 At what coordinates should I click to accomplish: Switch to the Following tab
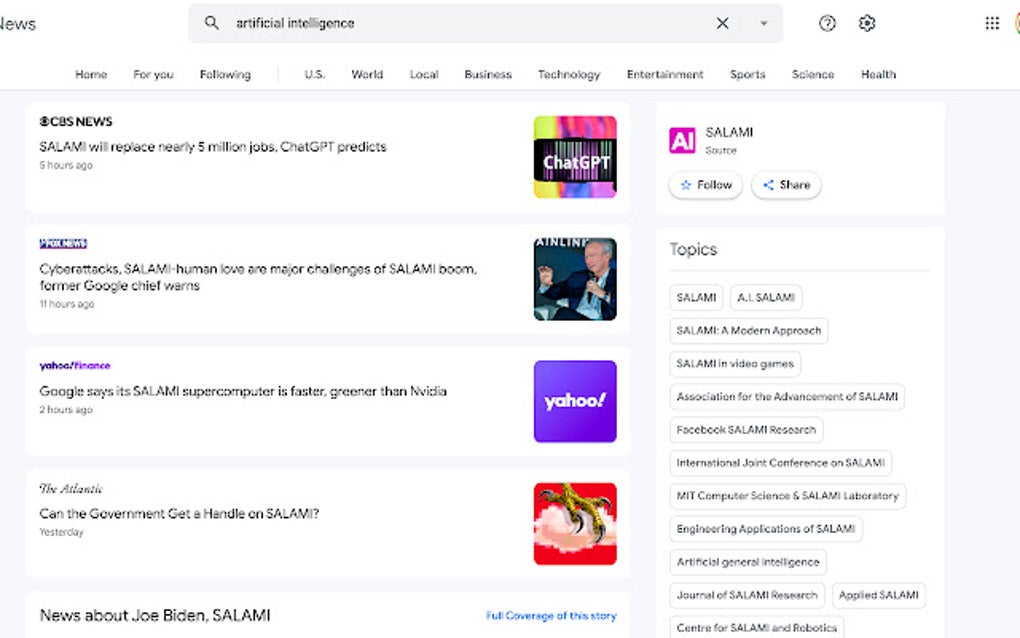coord(225,74)
